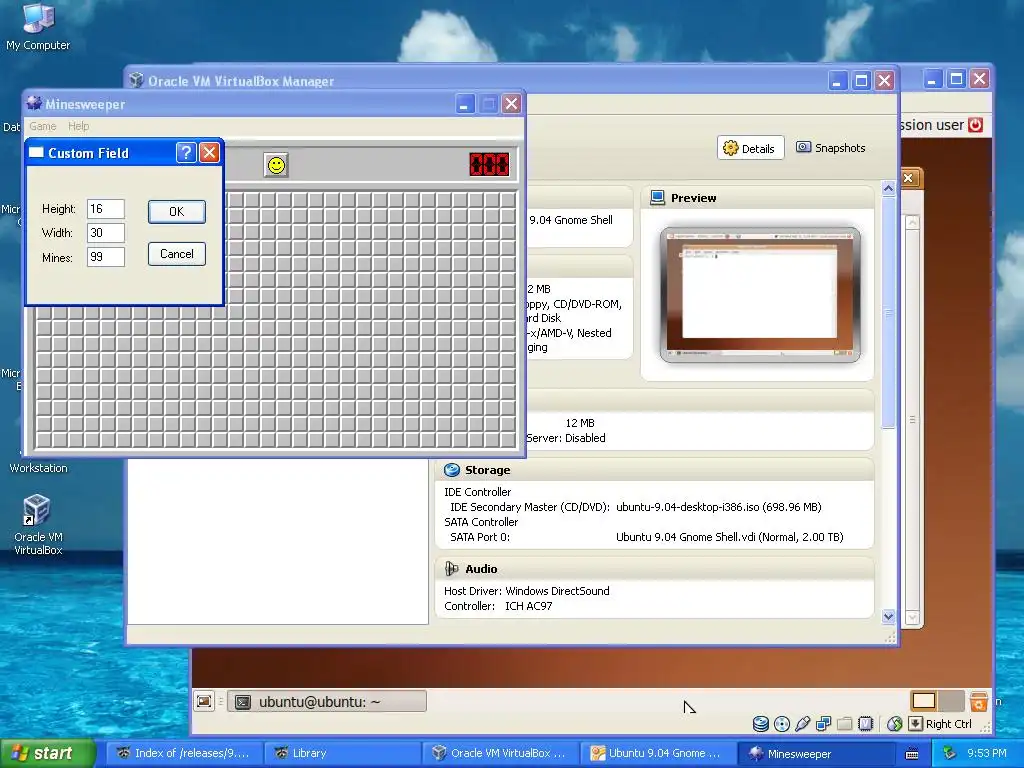
Task: Click the VirtualBox cube icon in the Manager title bar
Action: coord(136,80)
